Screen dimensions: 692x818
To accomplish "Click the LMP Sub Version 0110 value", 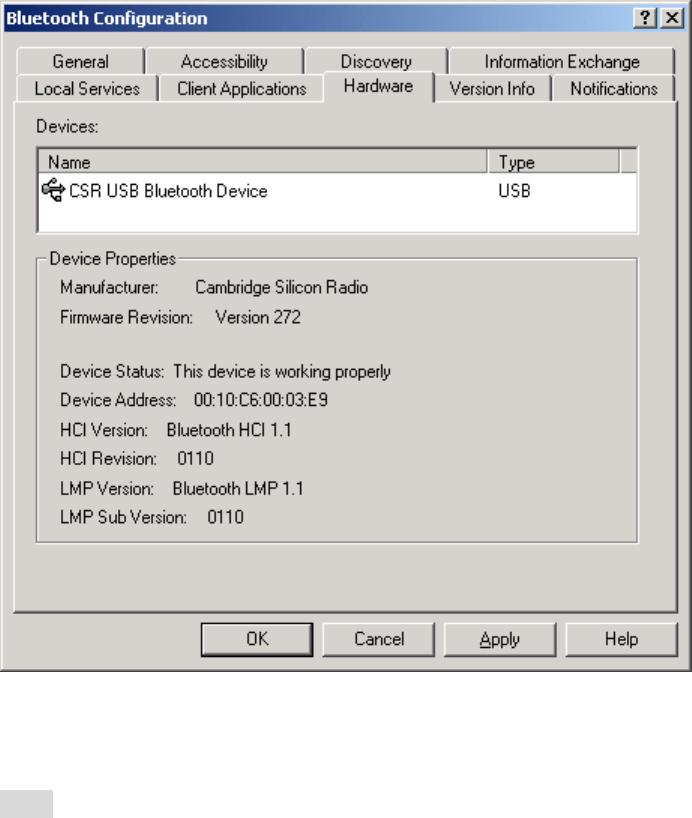I will point(225,518).
